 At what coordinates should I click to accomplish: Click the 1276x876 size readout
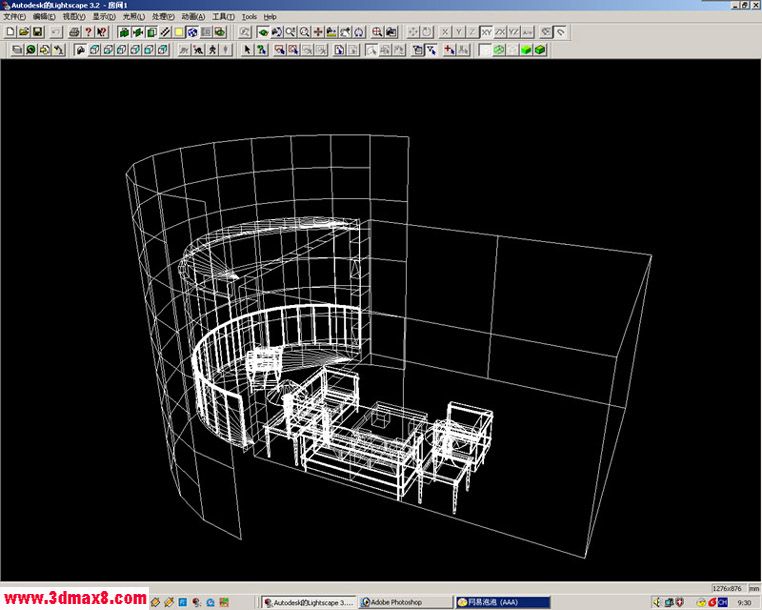click(727, 588)
